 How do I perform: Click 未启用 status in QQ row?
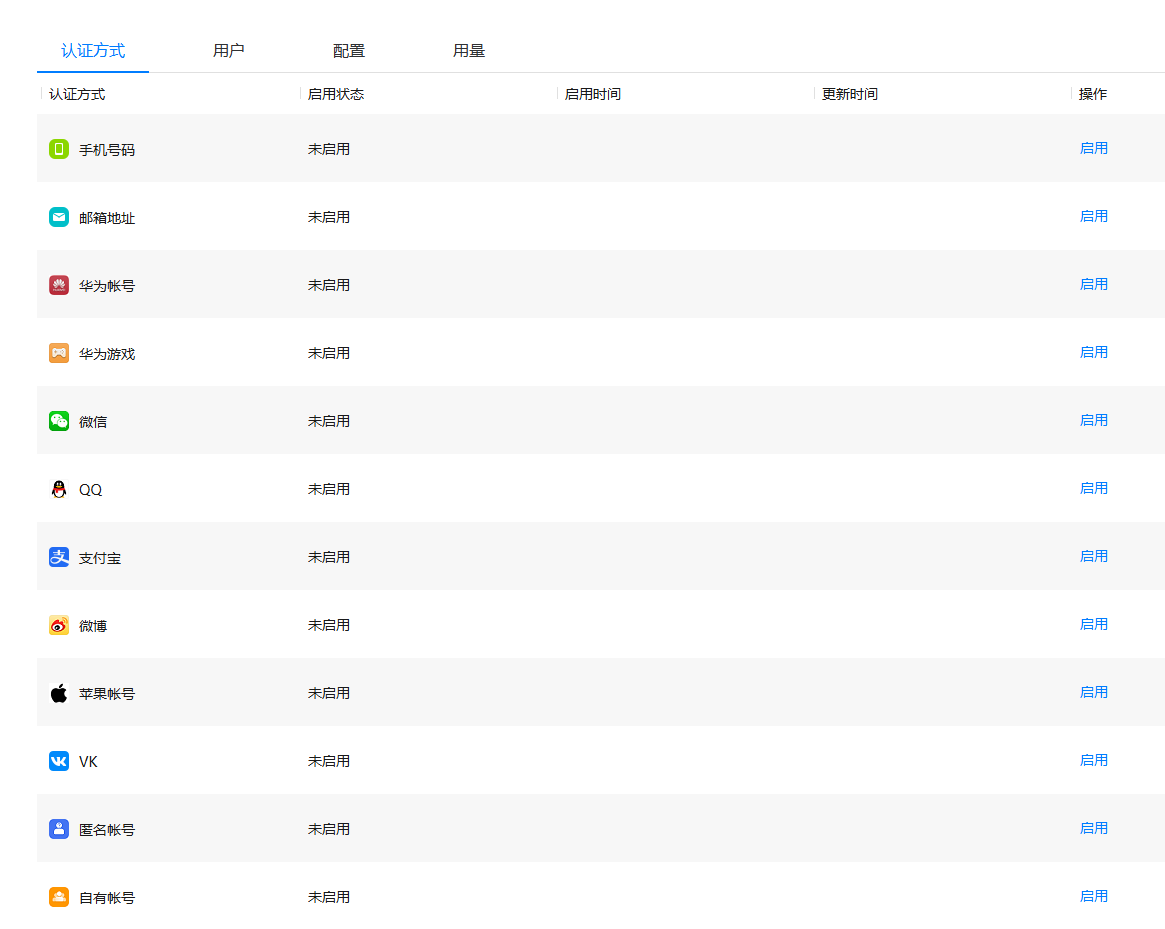[328, 489]
